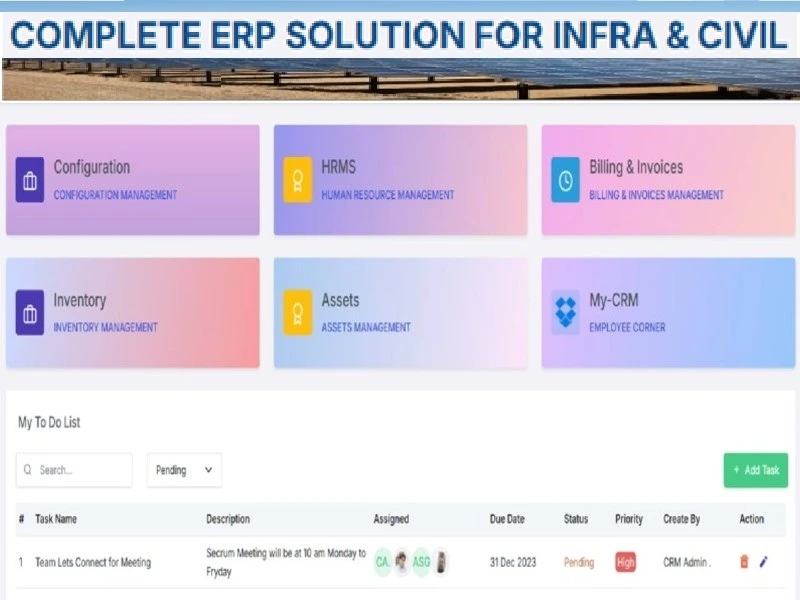Click the Add Task button
Screen dimensions: 800x600
(755, 470)
